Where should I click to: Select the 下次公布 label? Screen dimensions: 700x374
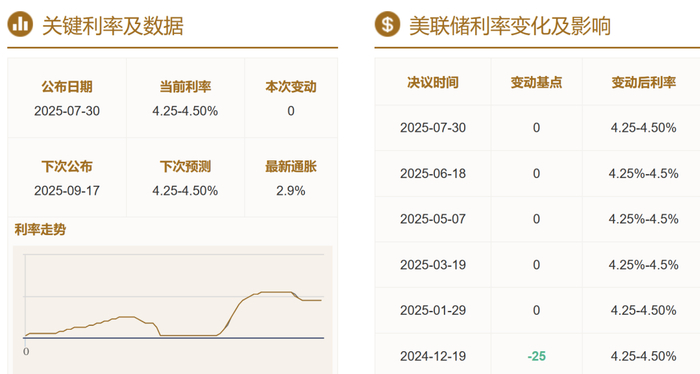pyautogui.click(x=67, y=166)
